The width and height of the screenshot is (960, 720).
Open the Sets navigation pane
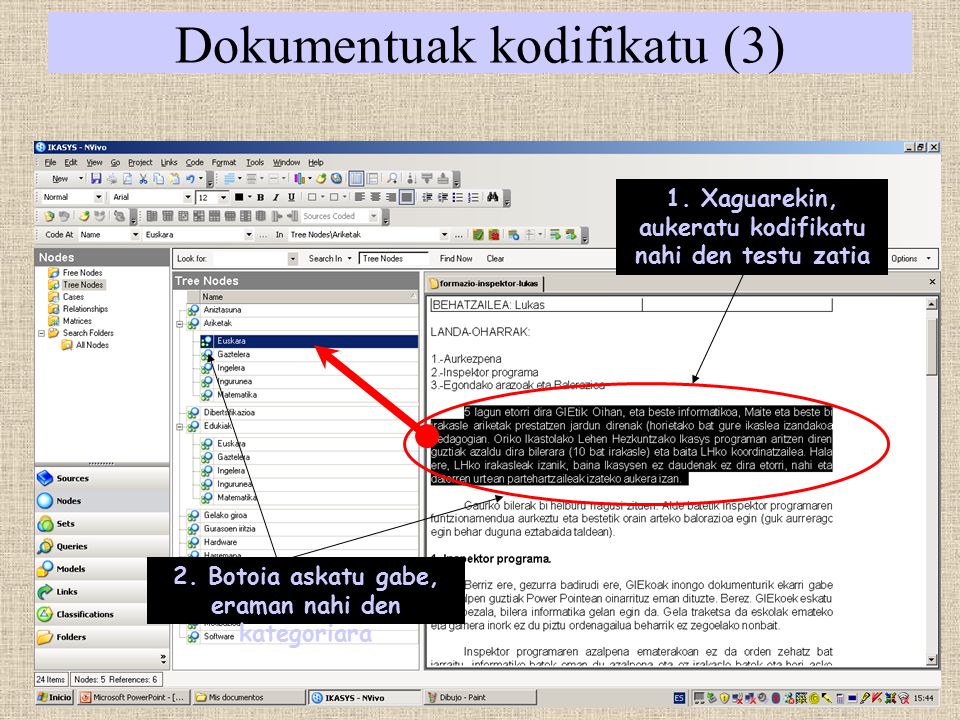click(102, 523)
